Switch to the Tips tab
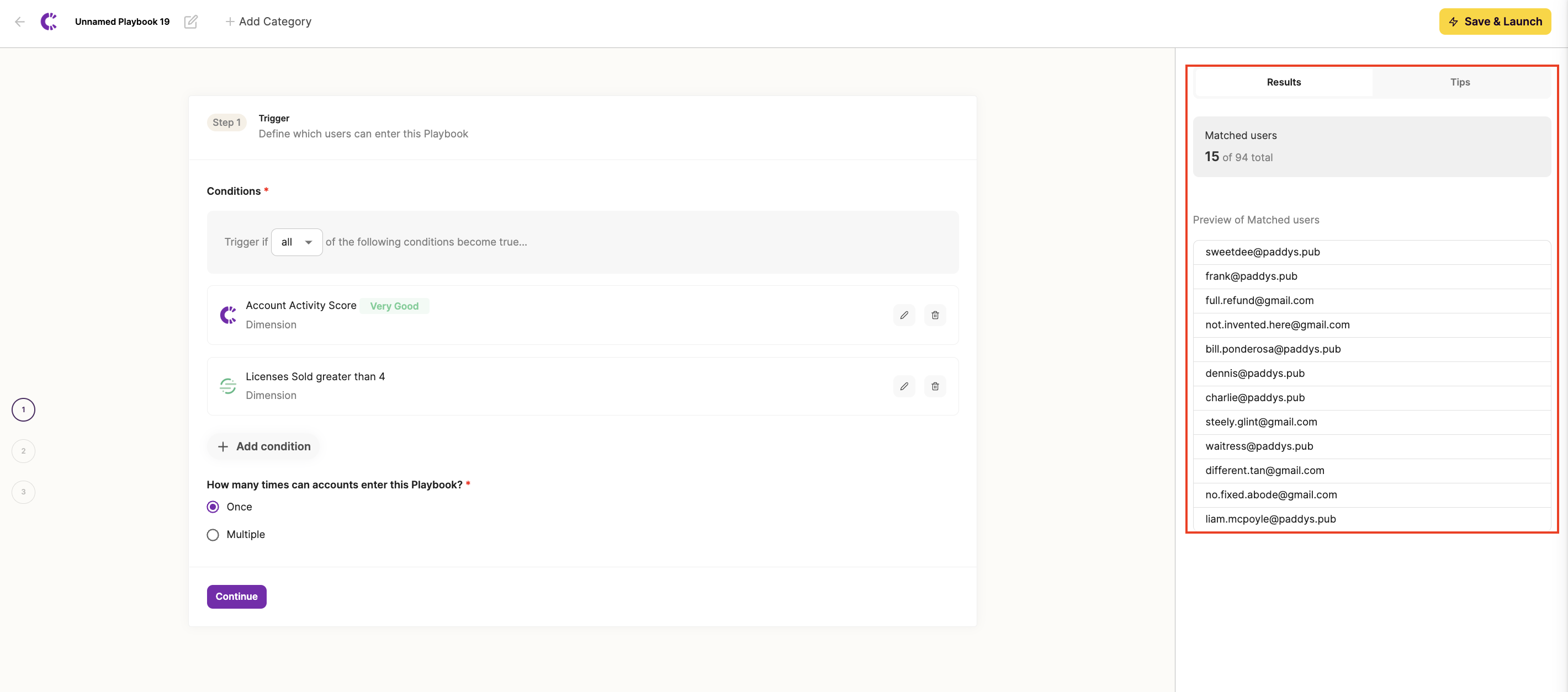Screen dimensions: 1568x692 click(x=1460, y=82)
